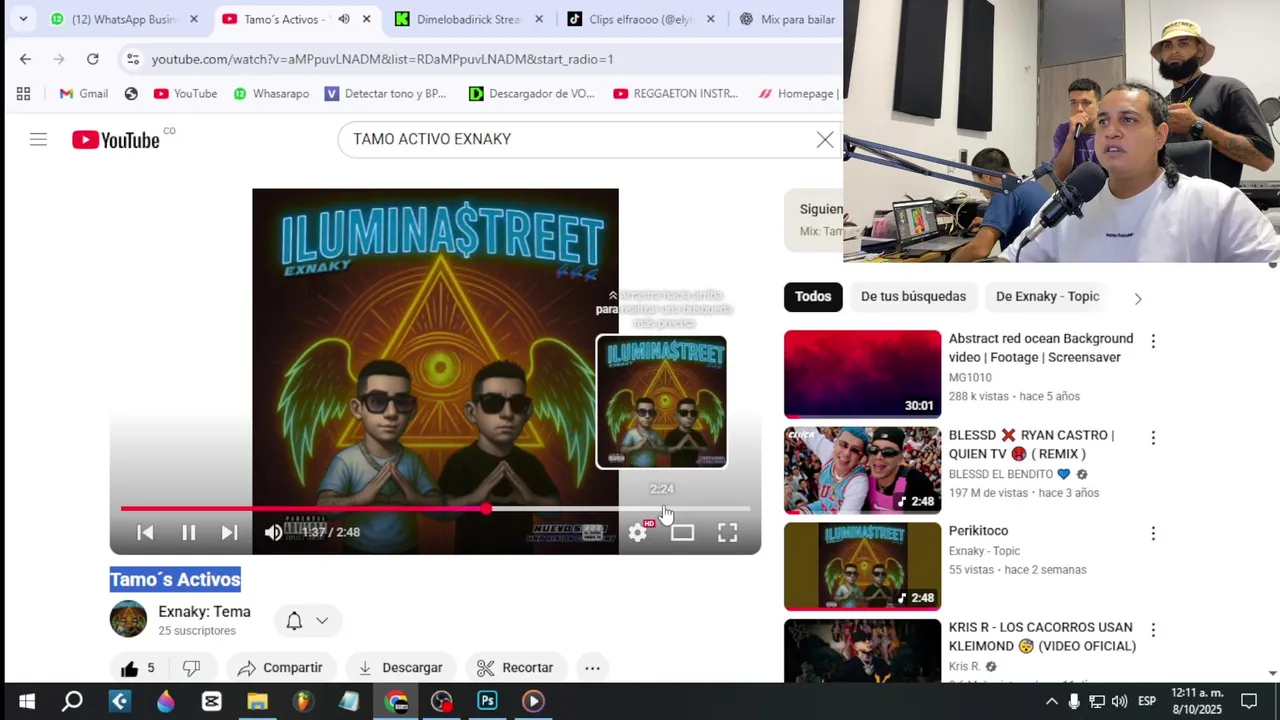Open options menu for Perikitoco
Viewport: 1280px width, 720px height.
(1153, 533)
